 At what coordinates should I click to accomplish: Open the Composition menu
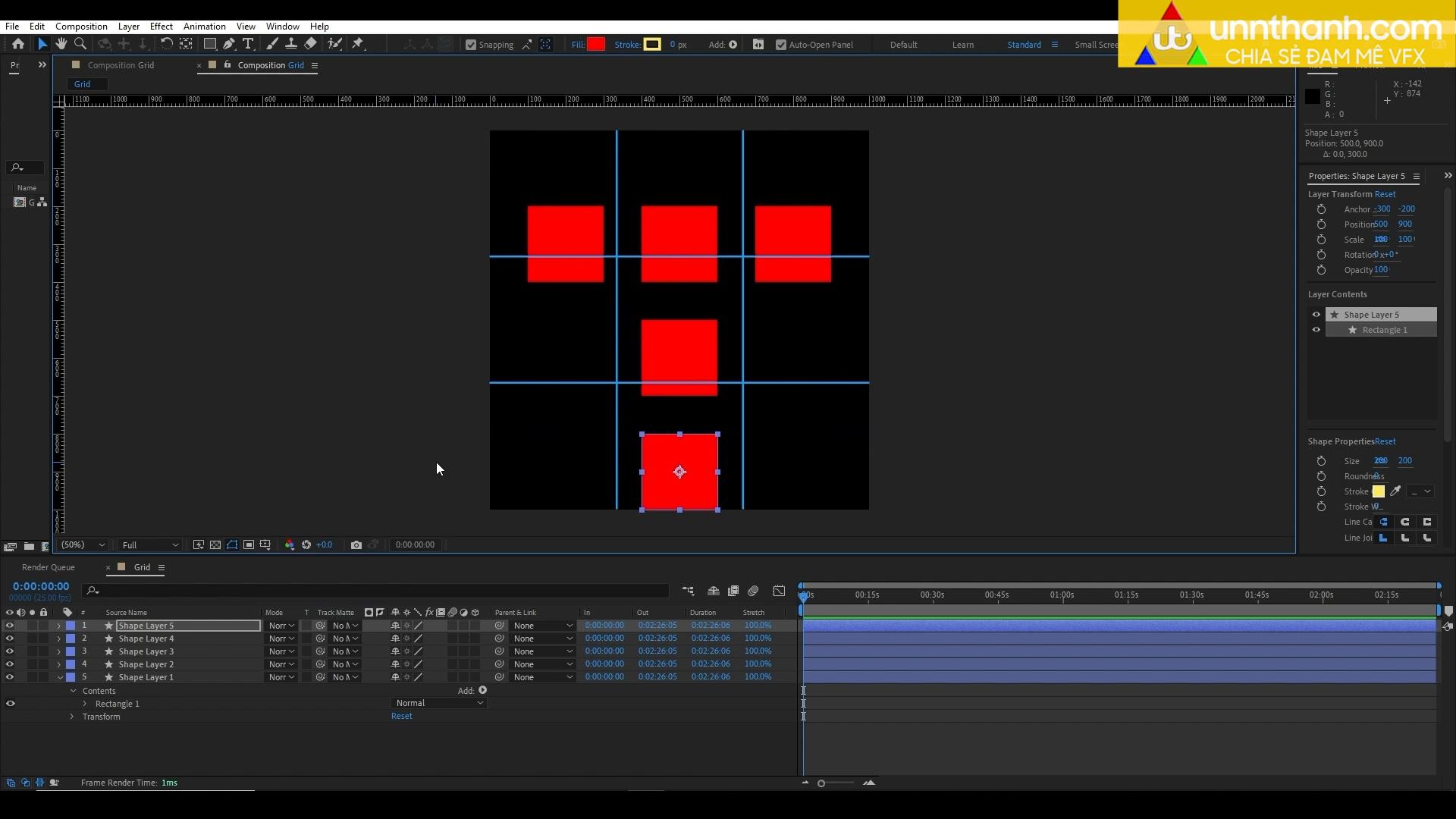(x=81, y=26)
